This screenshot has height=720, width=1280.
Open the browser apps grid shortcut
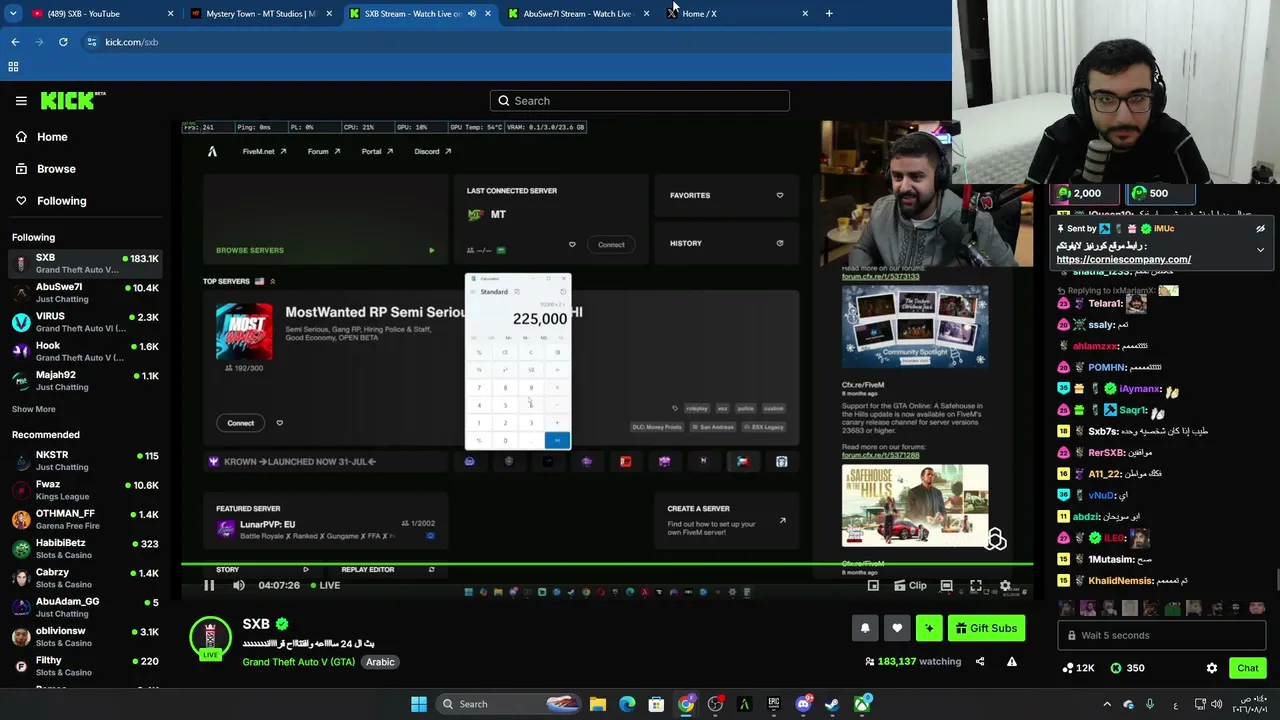pos(13,67)
